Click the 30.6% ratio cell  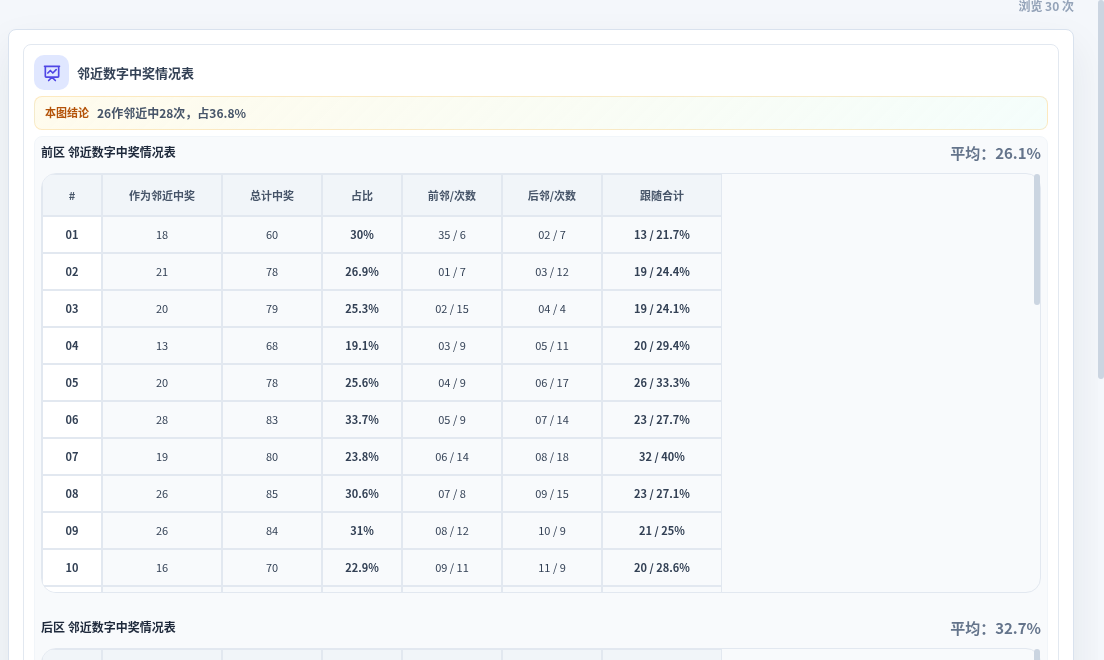362,494
